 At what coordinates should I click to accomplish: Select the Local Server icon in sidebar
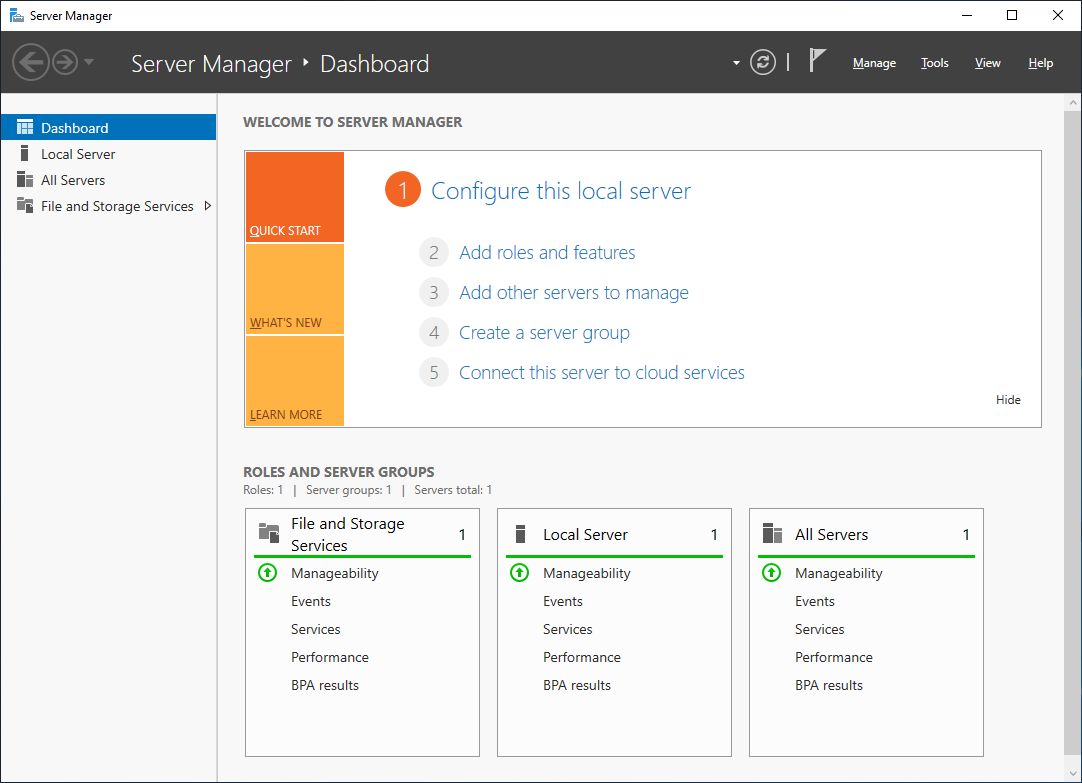coord(25,154)
